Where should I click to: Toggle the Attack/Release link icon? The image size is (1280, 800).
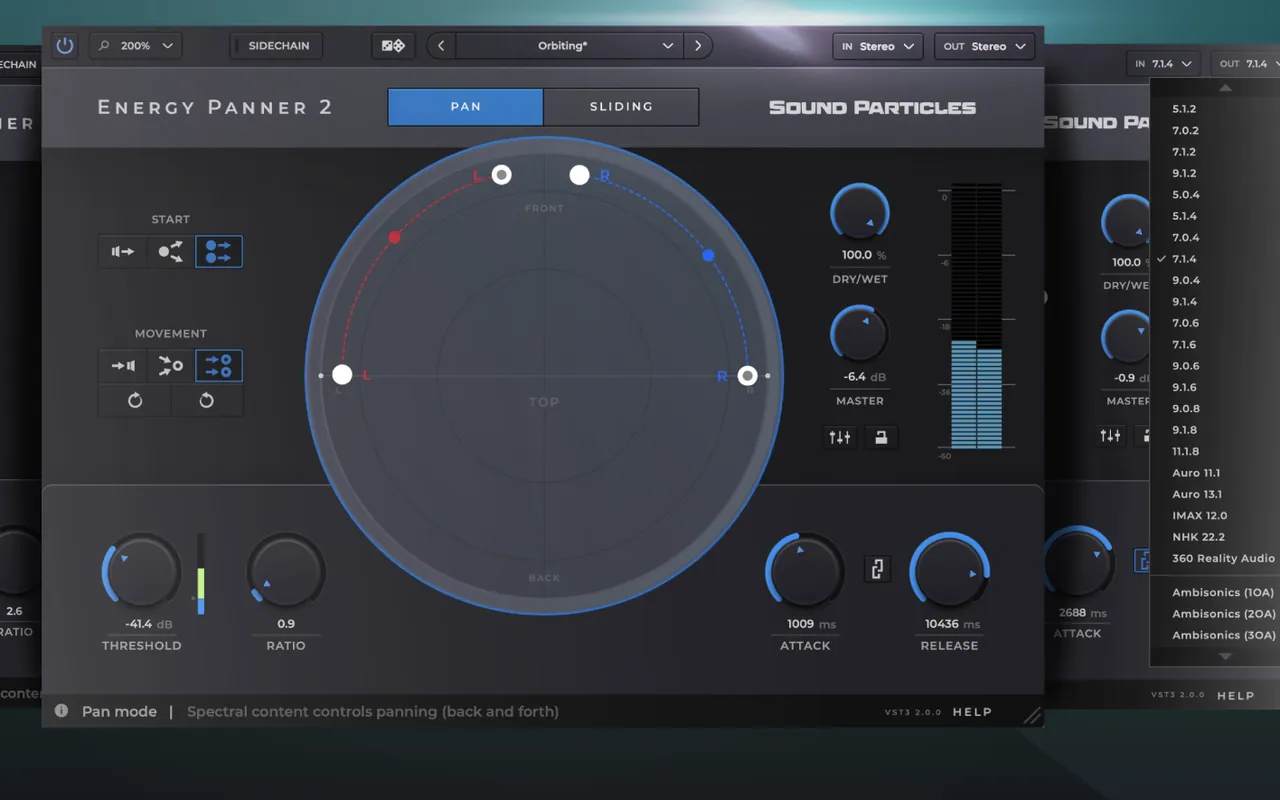point(877,569)
